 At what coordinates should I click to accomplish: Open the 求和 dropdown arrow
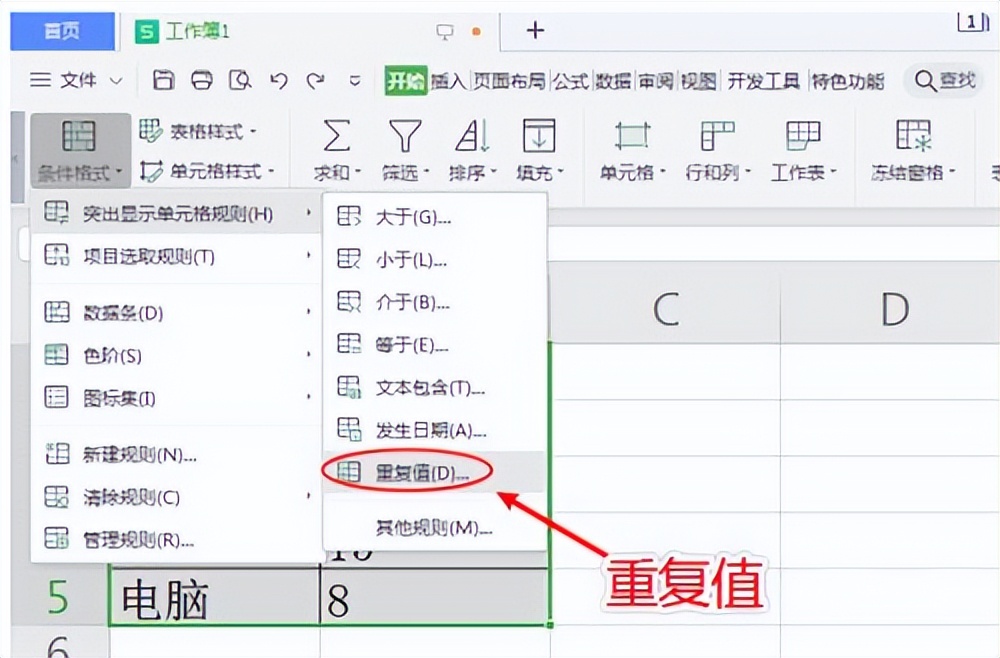(x=357, y=172)
